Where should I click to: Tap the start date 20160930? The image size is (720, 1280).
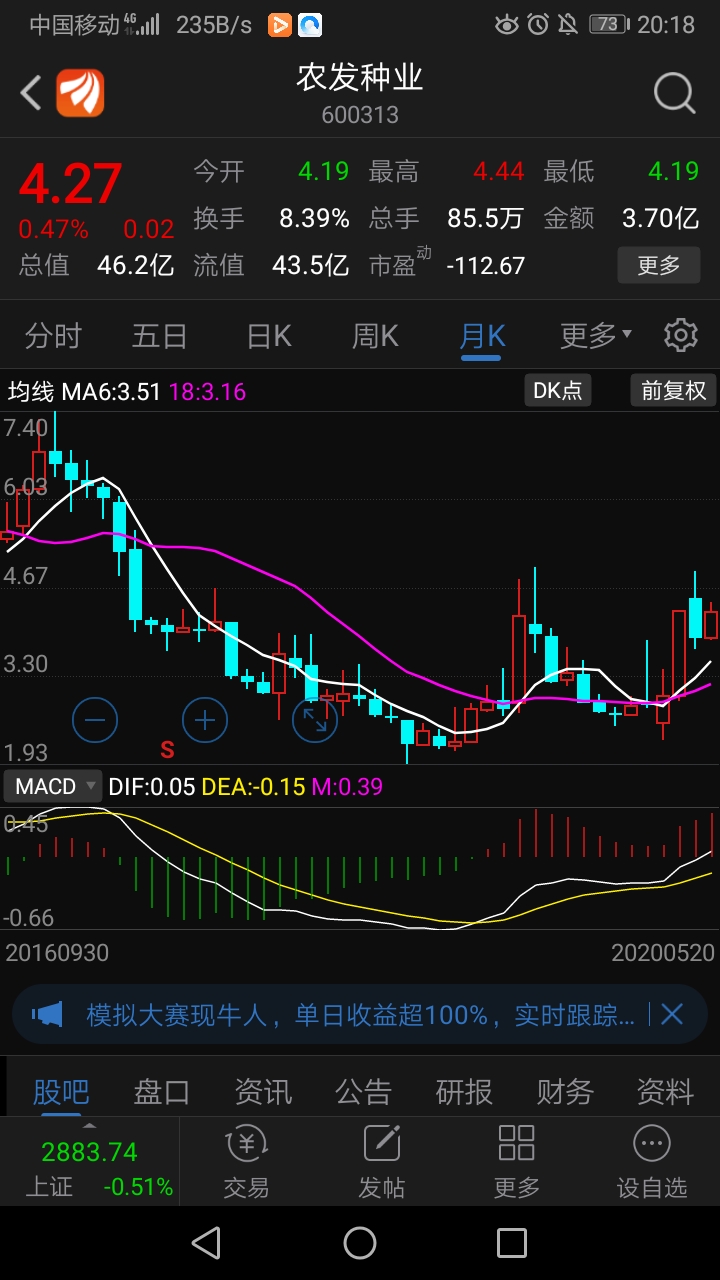57,952
